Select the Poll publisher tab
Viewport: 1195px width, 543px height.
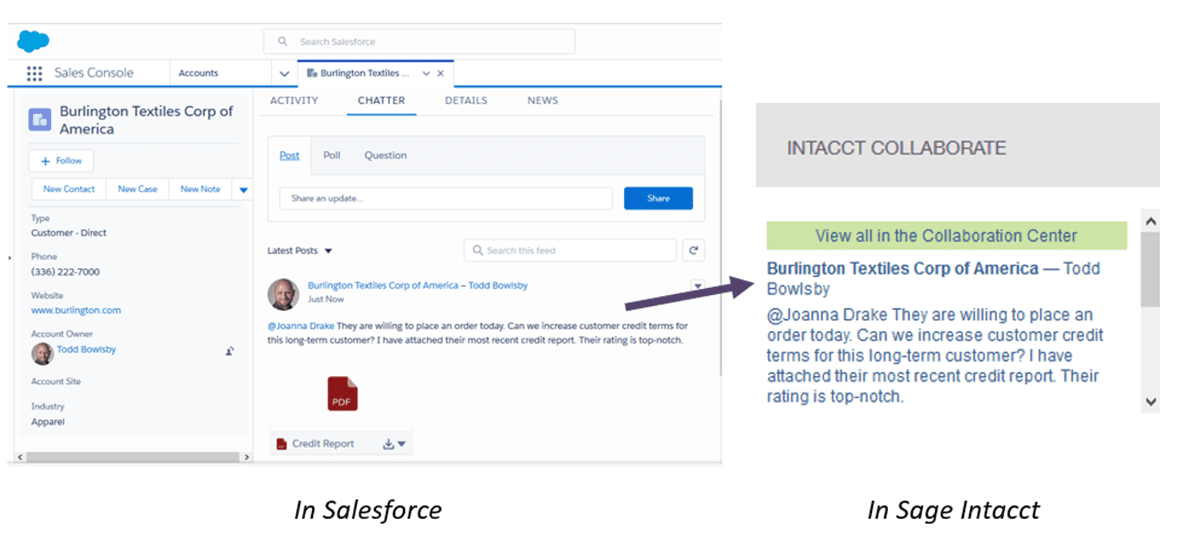(x=332, y=156)
